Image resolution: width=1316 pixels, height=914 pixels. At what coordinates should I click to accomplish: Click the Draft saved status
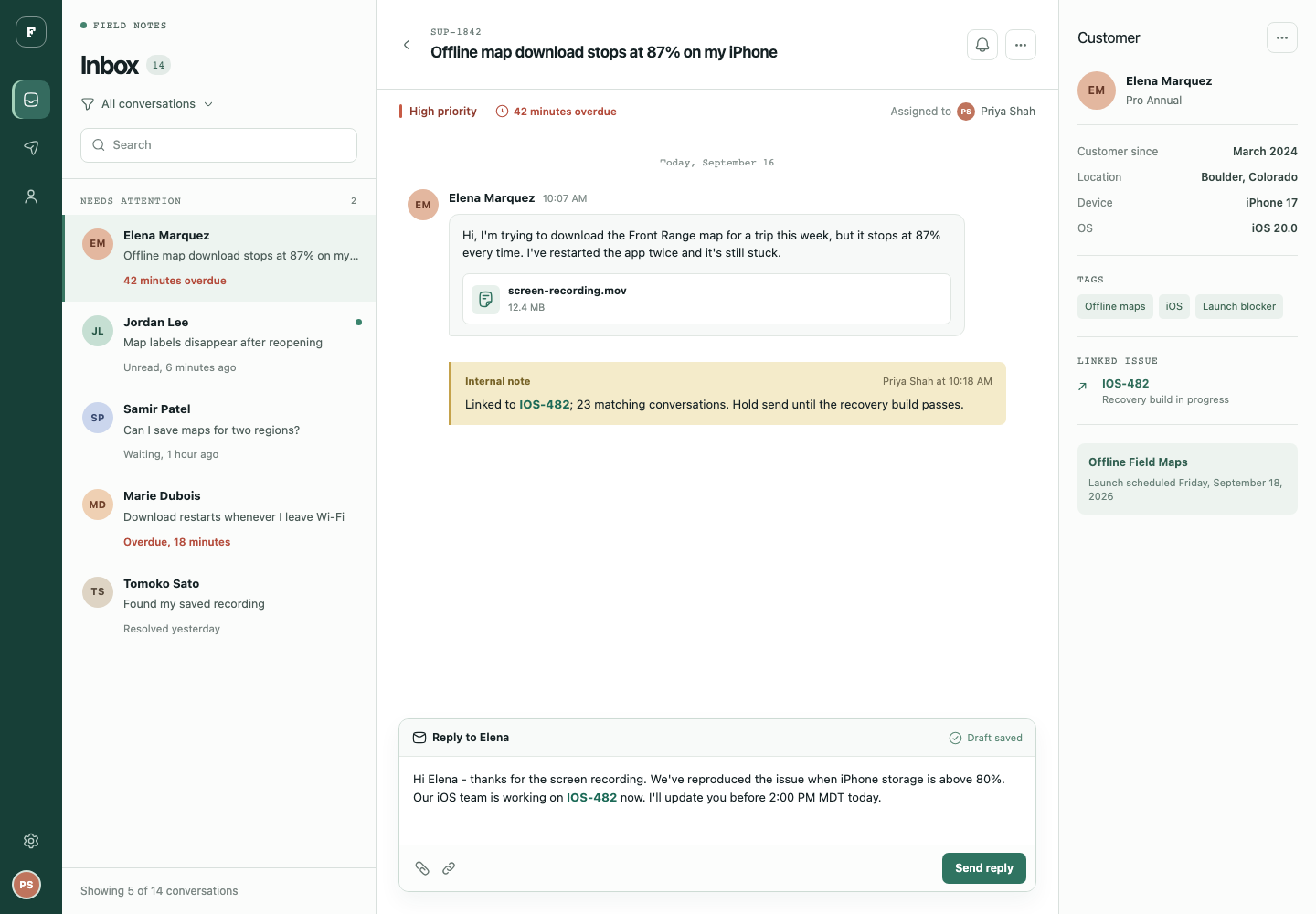(x=985, y=738)
